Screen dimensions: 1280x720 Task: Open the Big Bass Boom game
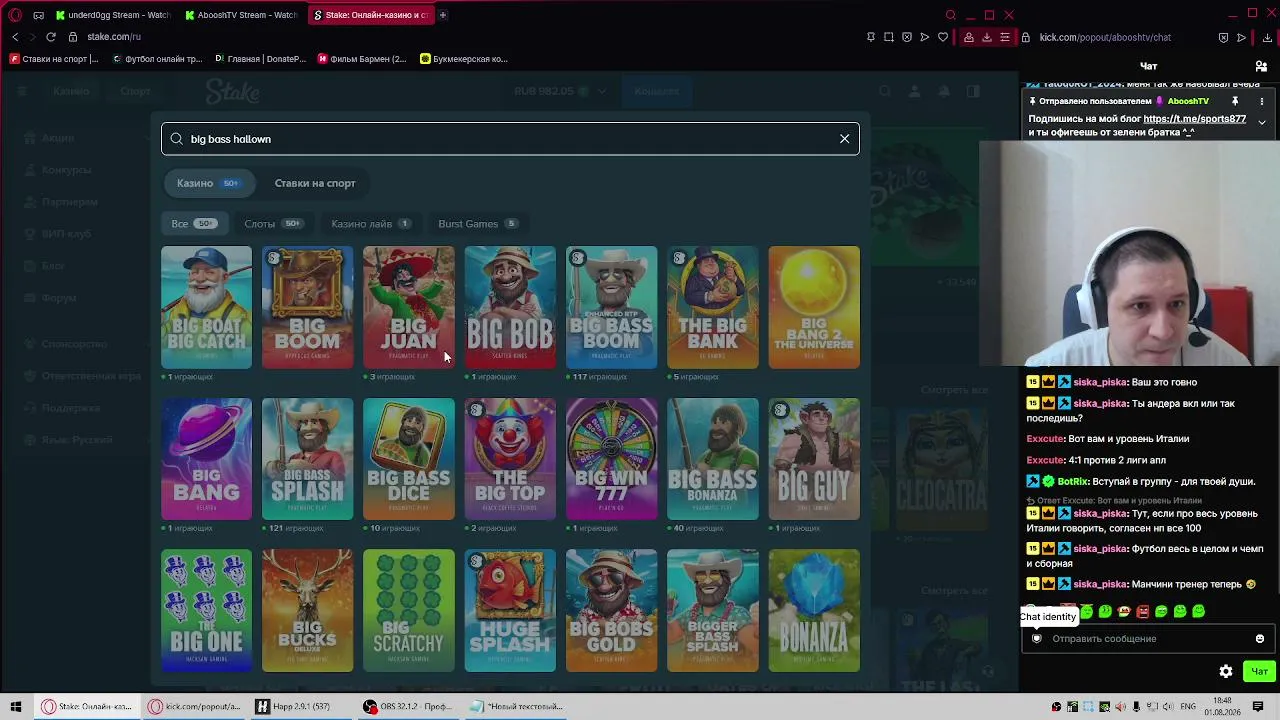[611, 307]
